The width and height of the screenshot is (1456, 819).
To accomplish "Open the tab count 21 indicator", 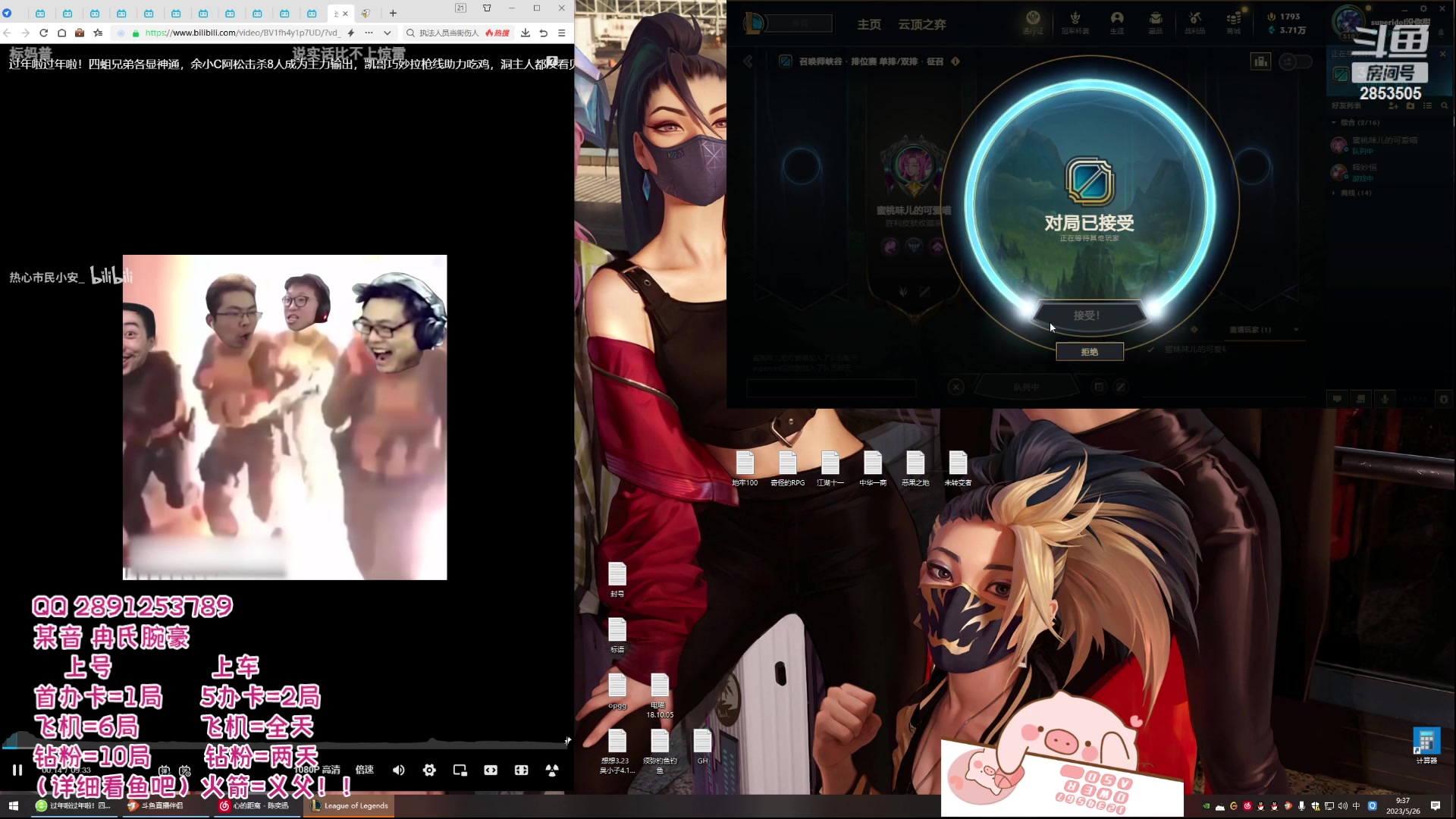I will coord(460,8).
